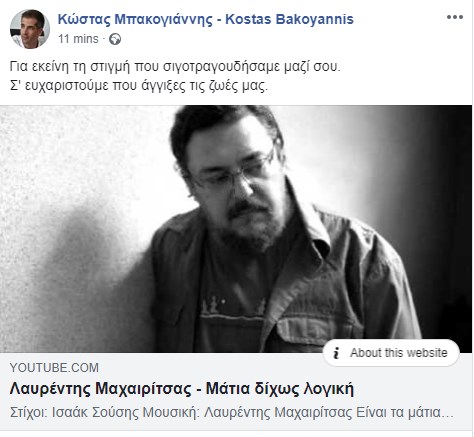Click the Greek name Κώστας Μπακογιάννης
This screenshot has width=474, height=437.
(x=135, y=19)
